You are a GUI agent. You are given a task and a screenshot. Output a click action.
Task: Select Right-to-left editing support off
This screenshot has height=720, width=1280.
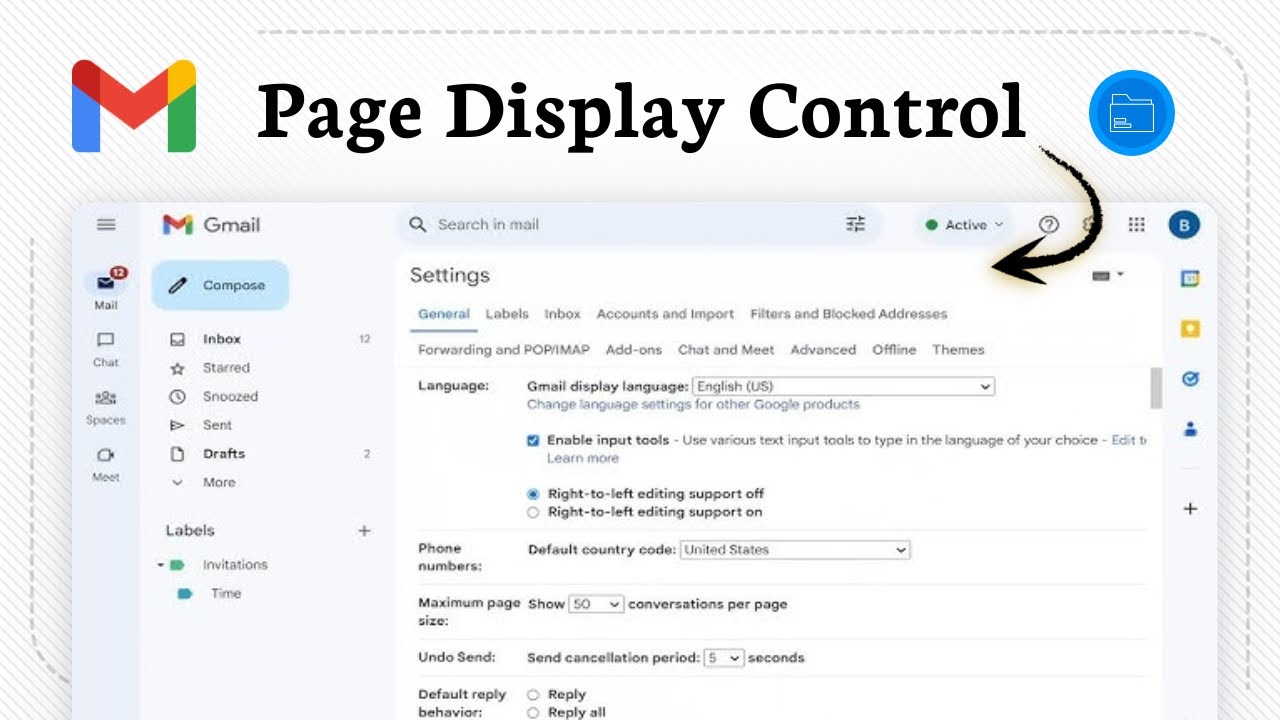click(533, 494)
